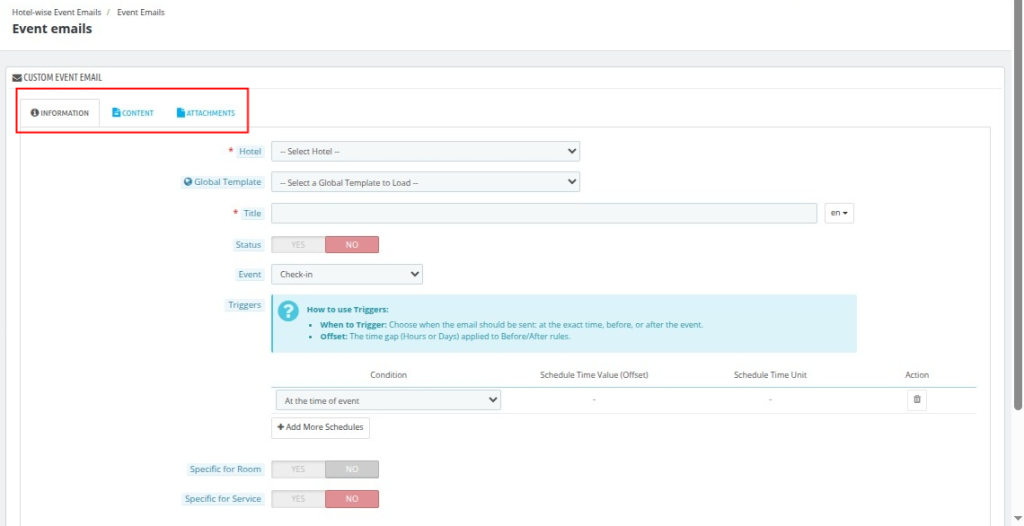The width and height of the screenshot is (1024, 526).
Task: Click the info icon on Information tab
Action: 35,113
